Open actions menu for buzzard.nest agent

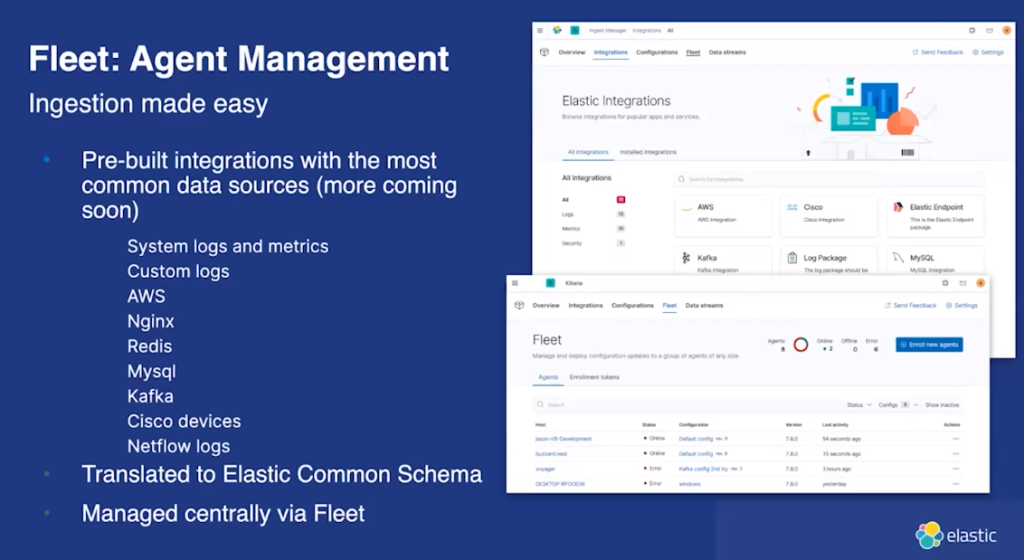coord(955,454)
